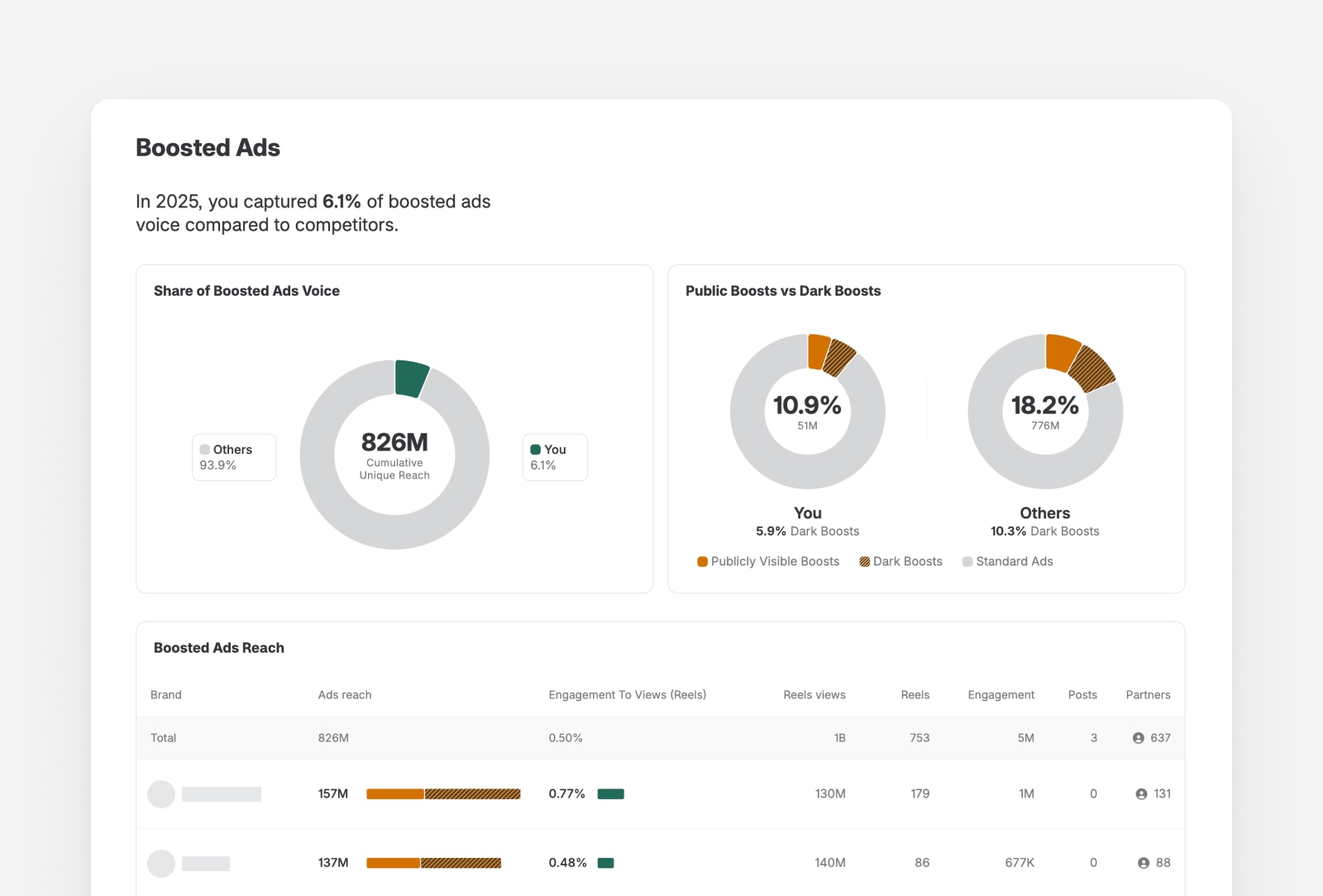
Task: Click the 86 reels count cell
Action: tap(922, 863)
